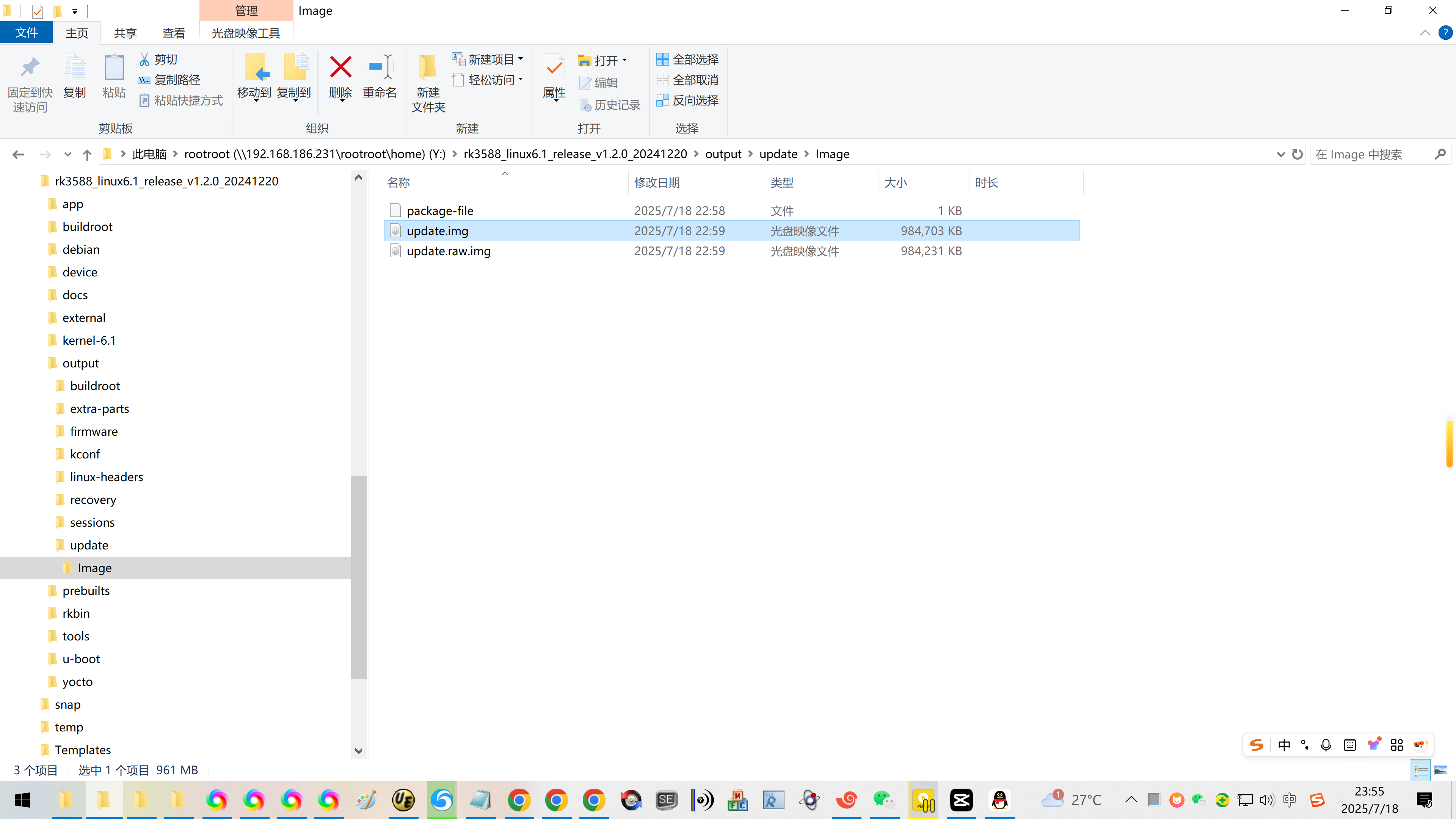The width and height of the screenshot is (1456, 819).
Task: Select the recovery folder in tree
Action: click(93, 500)
